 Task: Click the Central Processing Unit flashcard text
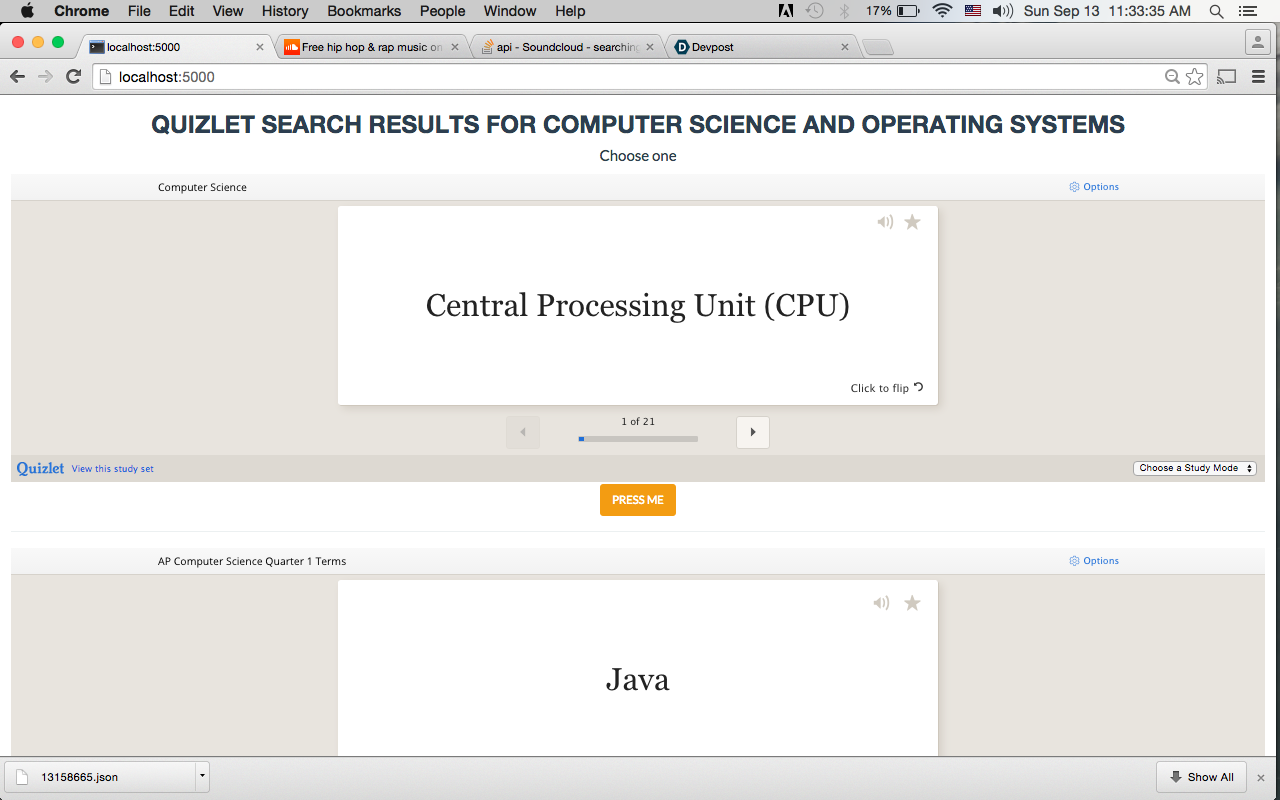point(638,305)
